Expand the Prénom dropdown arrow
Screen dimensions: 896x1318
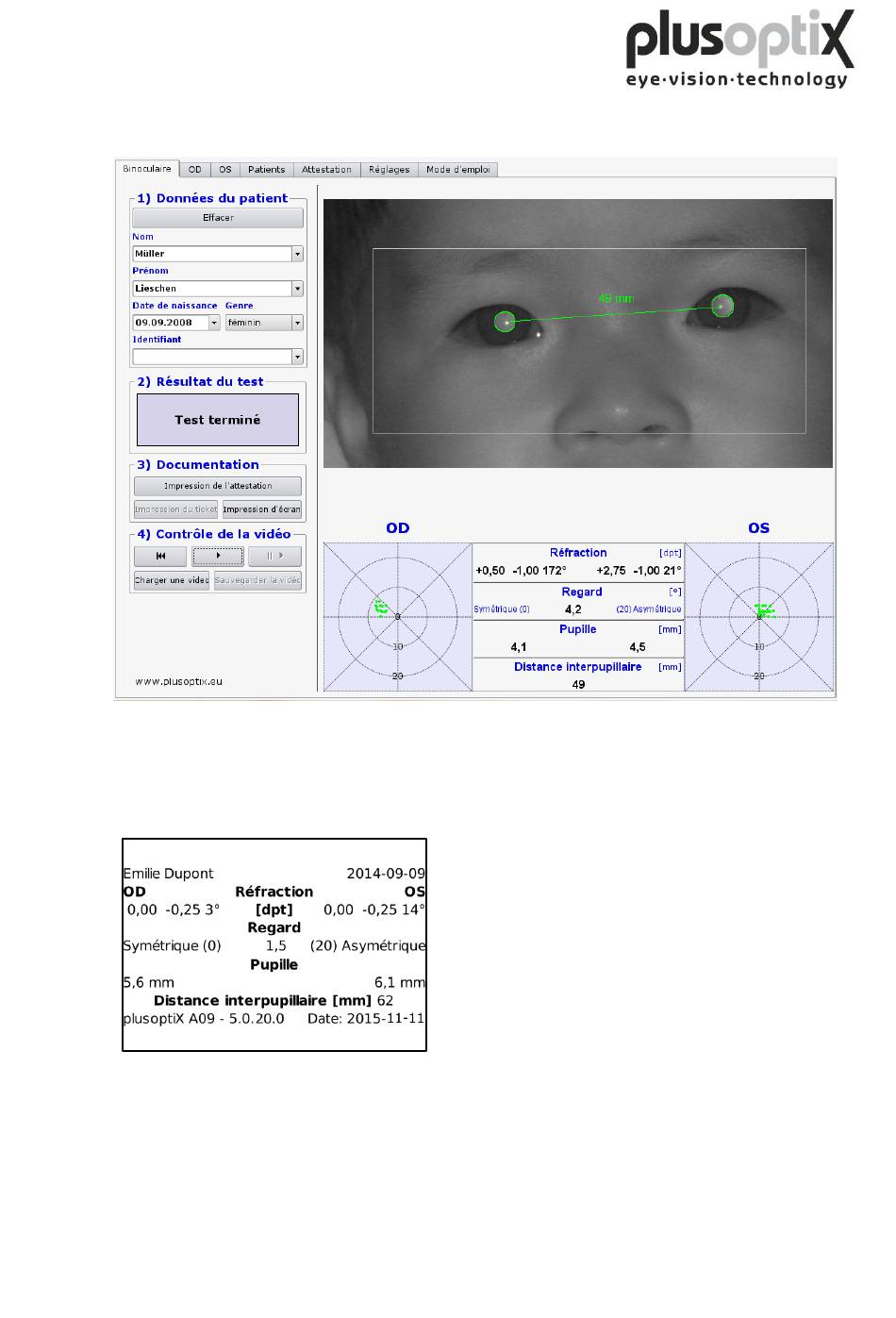point(297,289)
